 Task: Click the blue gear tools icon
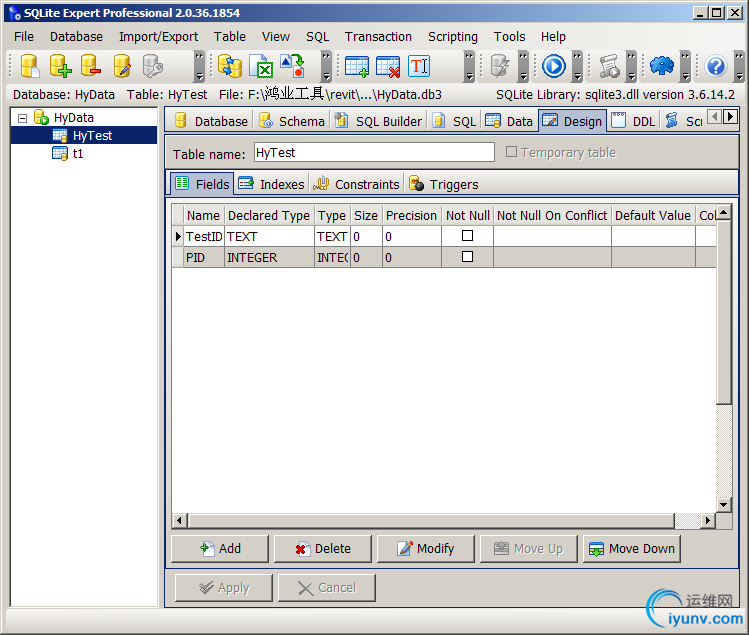click(x=662, y=66)
